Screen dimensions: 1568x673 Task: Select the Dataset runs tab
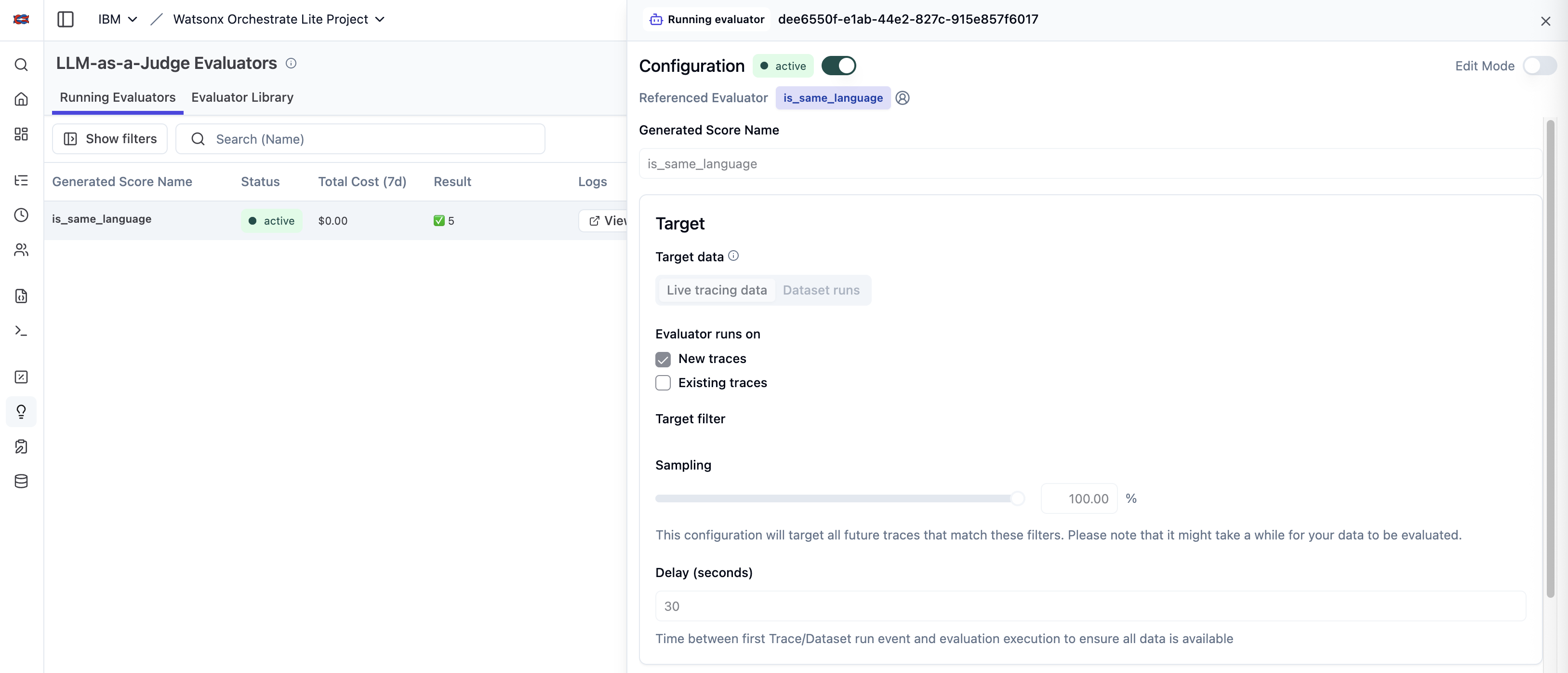(x=821, y=291)
